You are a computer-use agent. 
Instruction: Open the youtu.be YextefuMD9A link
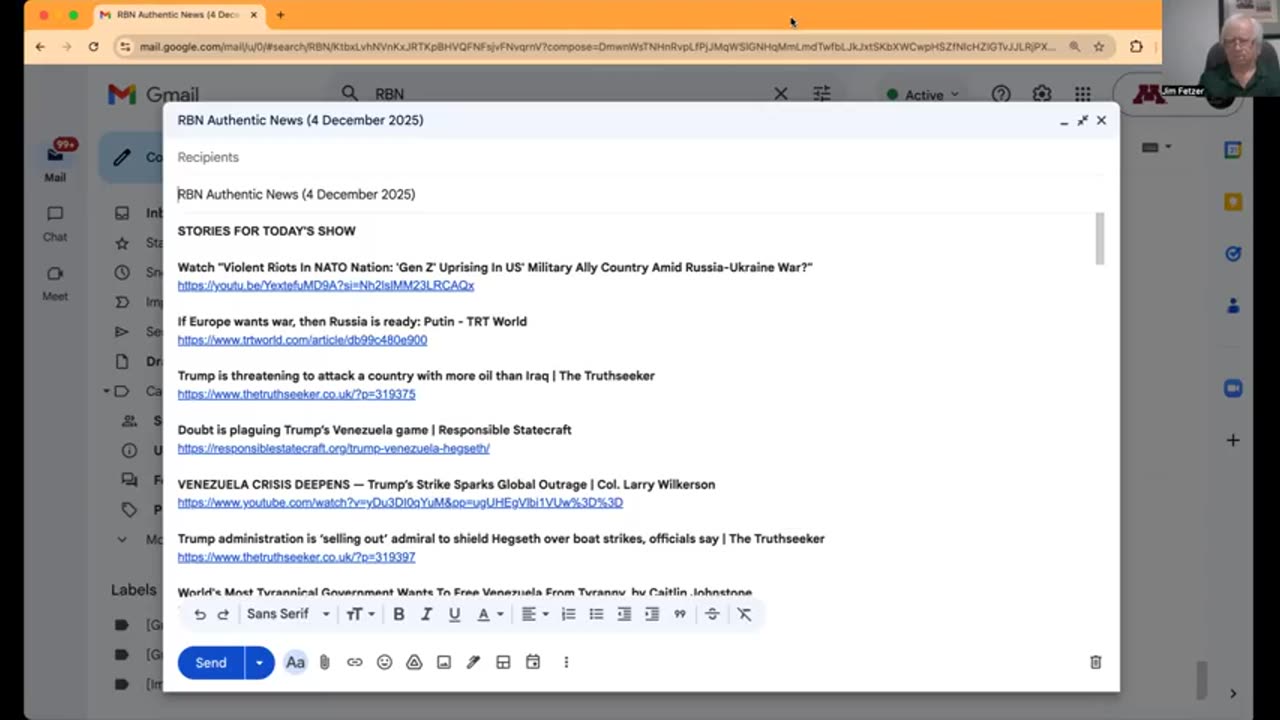326,285
